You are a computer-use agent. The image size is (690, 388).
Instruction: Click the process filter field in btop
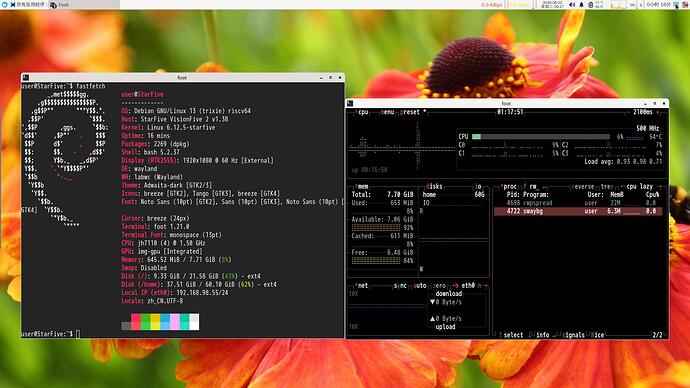(x=535, y=187)
